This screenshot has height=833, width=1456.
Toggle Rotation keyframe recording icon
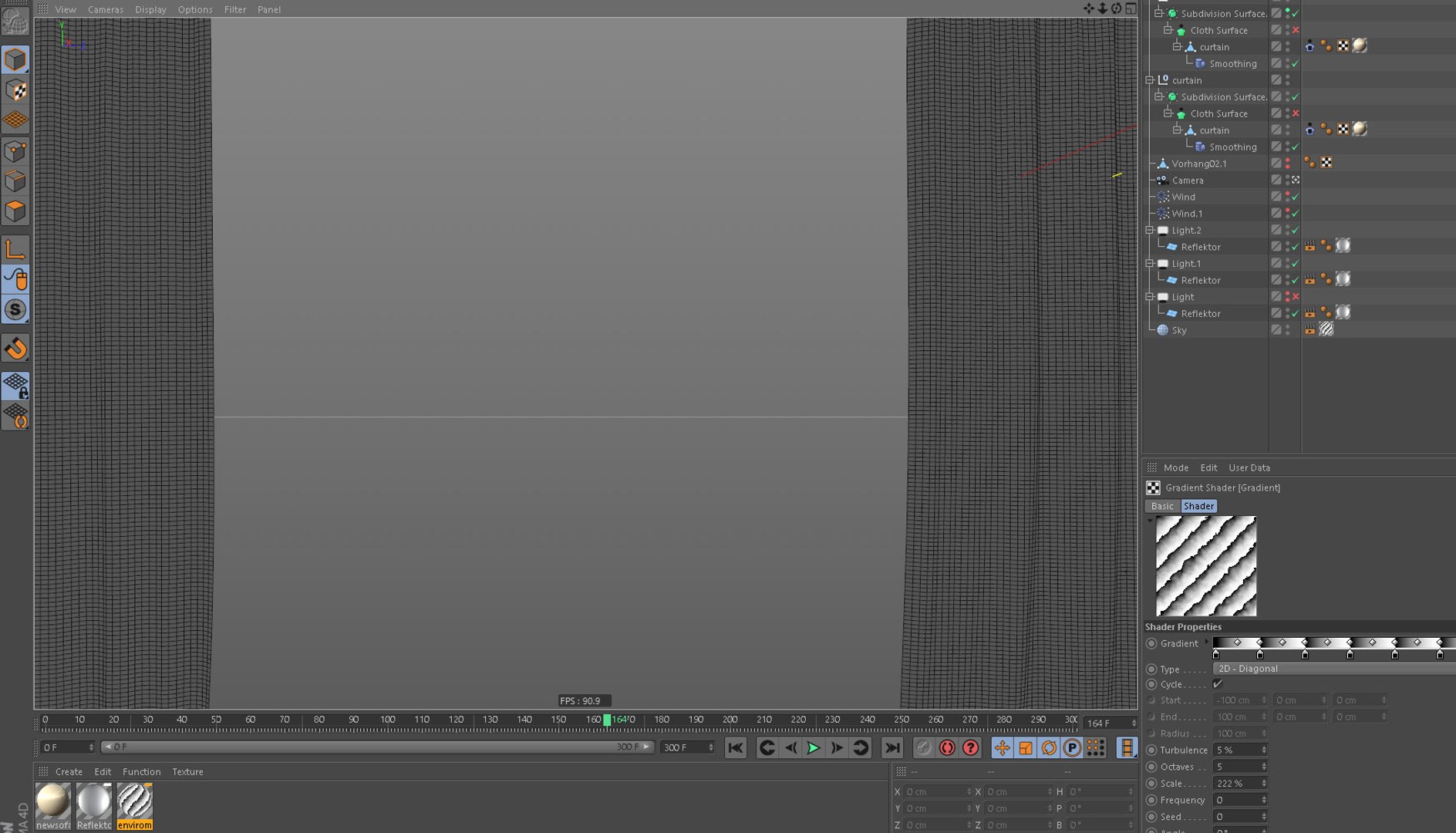coord(1049,747)
